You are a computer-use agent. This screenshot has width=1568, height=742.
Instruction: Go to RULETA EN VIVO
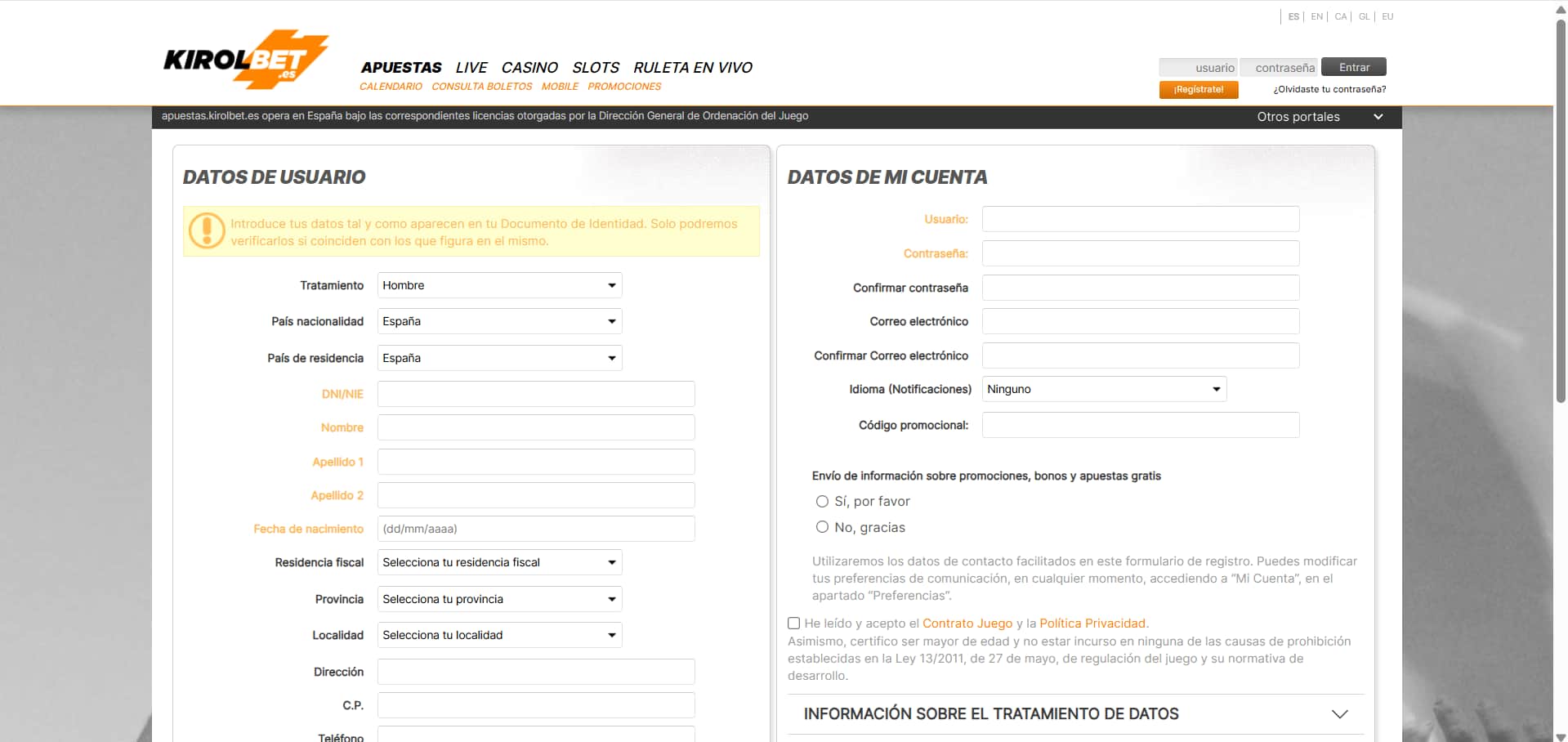click(692, 68)
